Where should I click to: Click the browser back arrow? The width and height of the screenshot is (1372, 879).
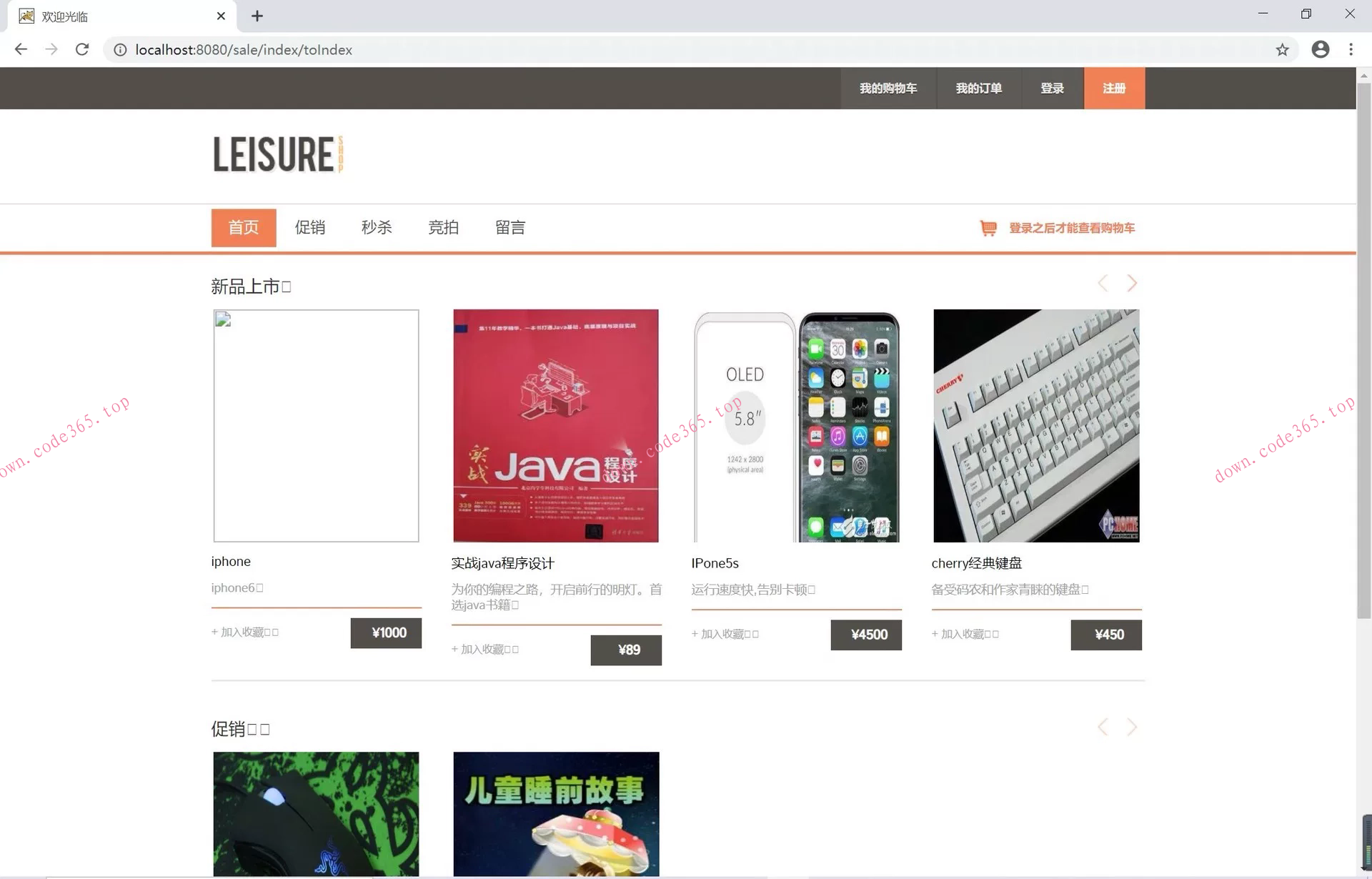tap(21, 49)
